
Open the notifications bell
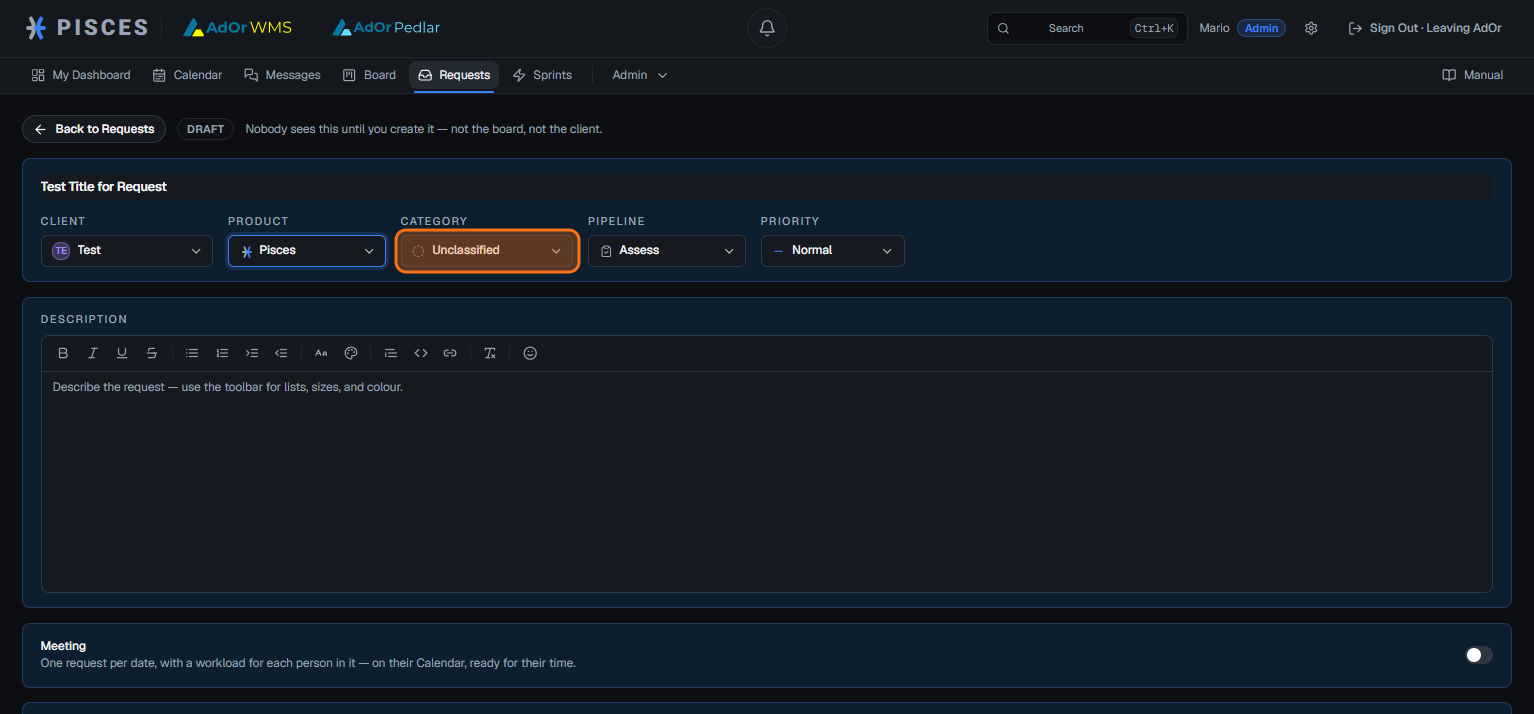(x=767, y=28)
